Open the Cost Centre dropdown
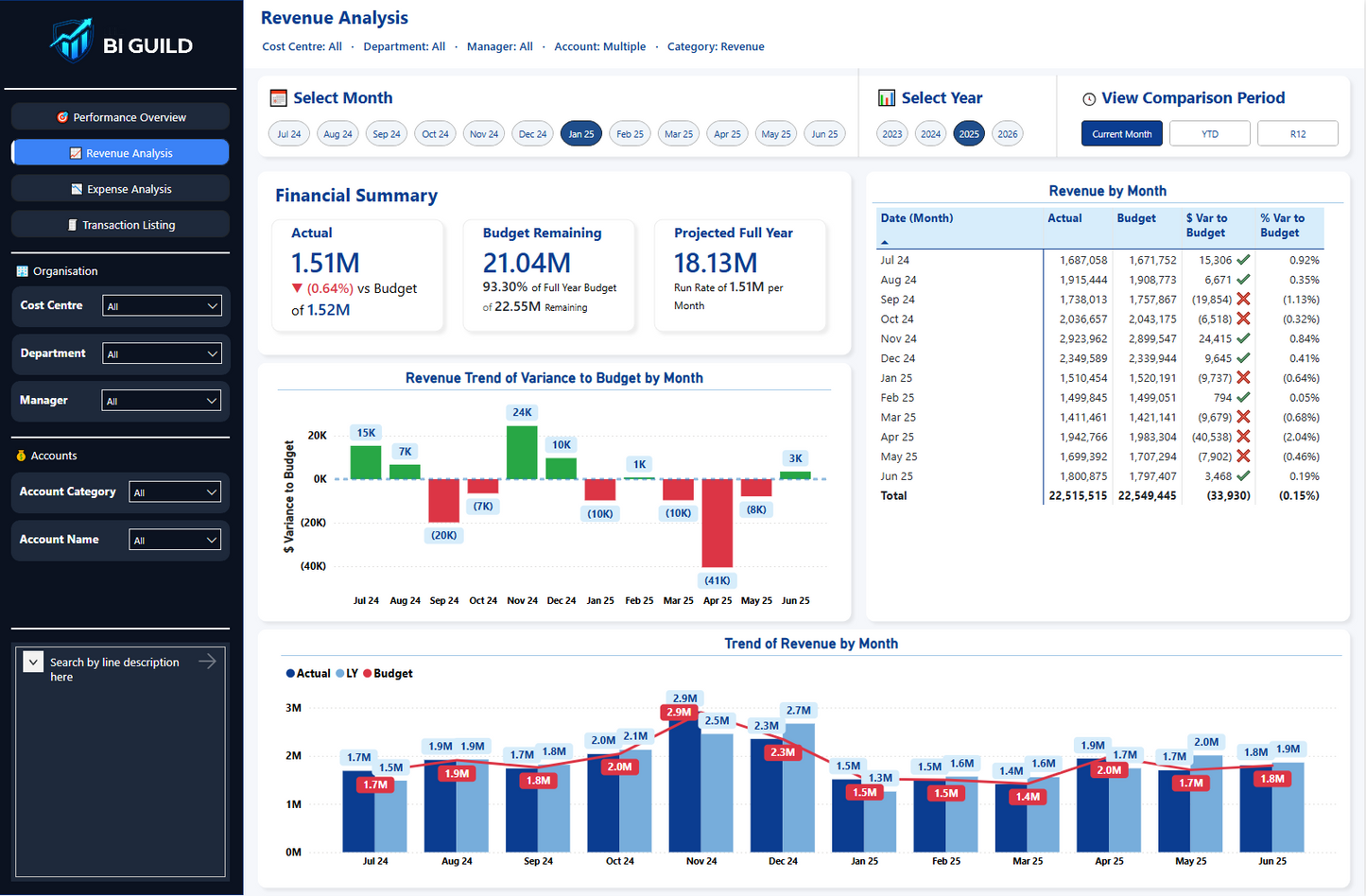Image resolution: width=1366 pixels, height=896 pixels. point(162,305)
